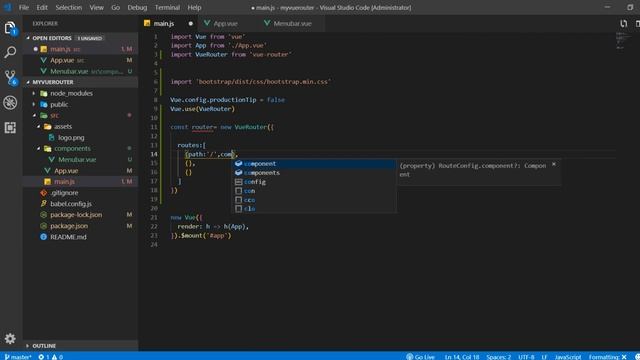The image size is (640, 360).
Task: Close the suggestion details popup
Action: tap(553, 164)
